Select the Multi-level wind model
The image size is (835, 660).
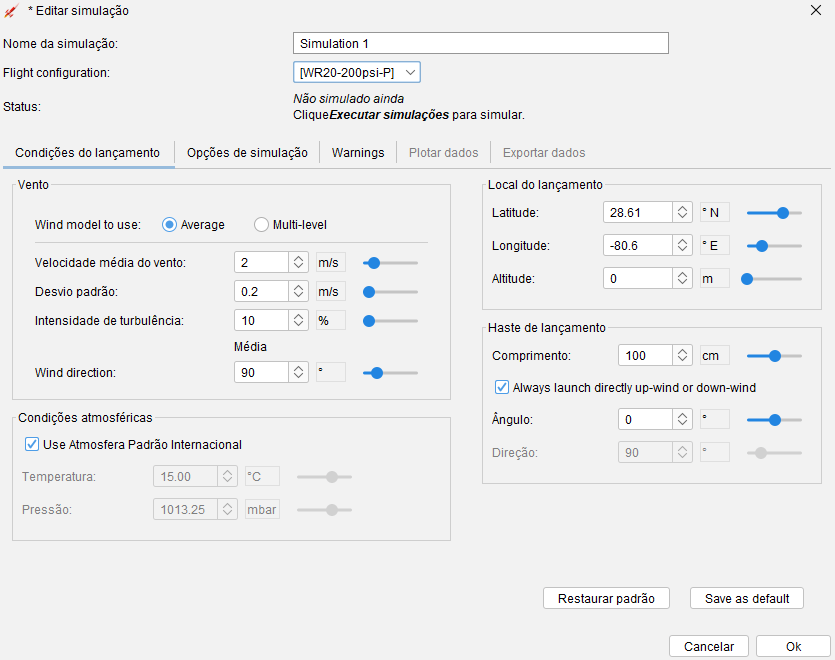[261, 225]
